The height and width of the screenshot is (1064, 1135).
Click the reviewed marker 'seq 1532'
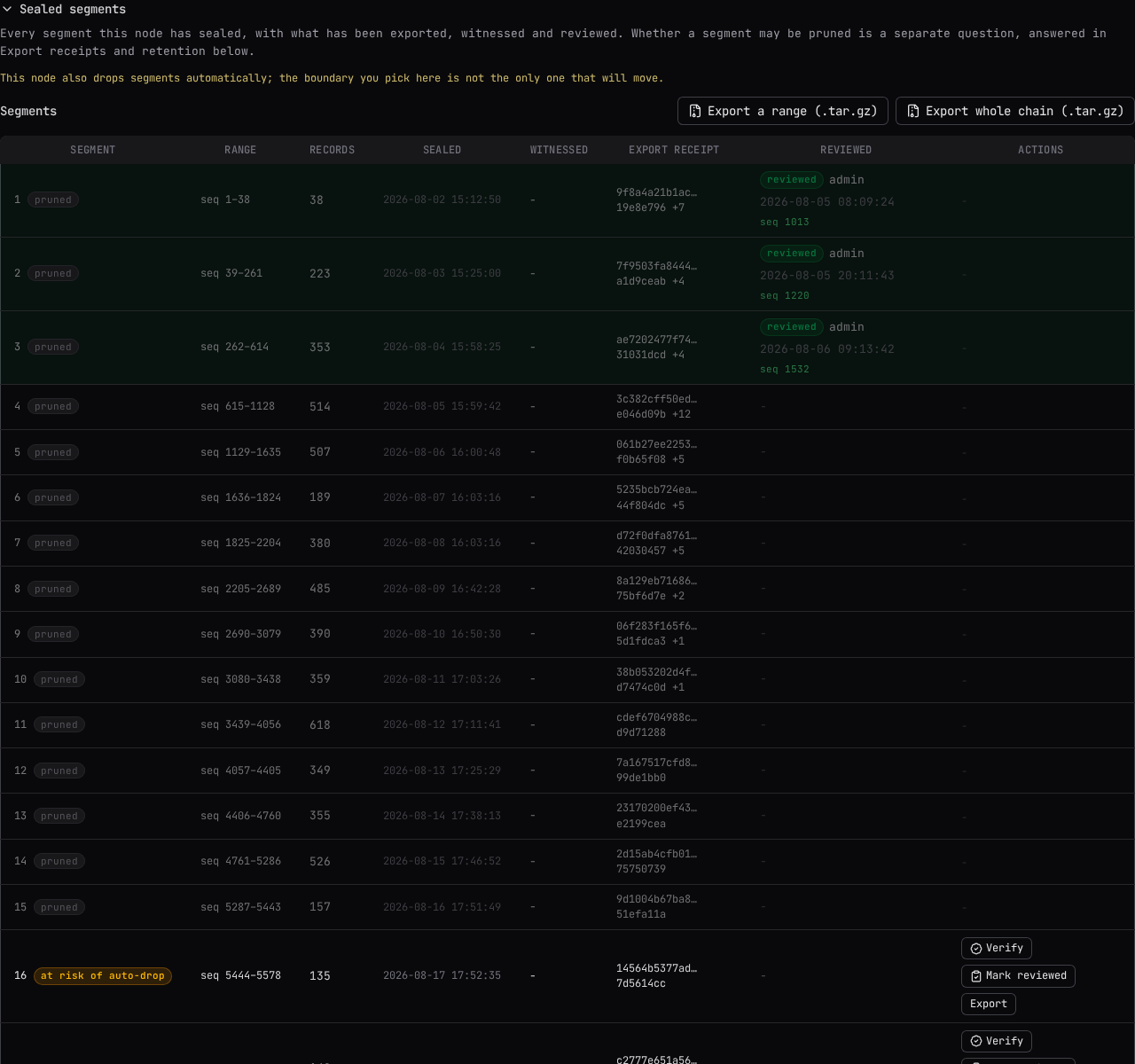[x=785, y=369]
